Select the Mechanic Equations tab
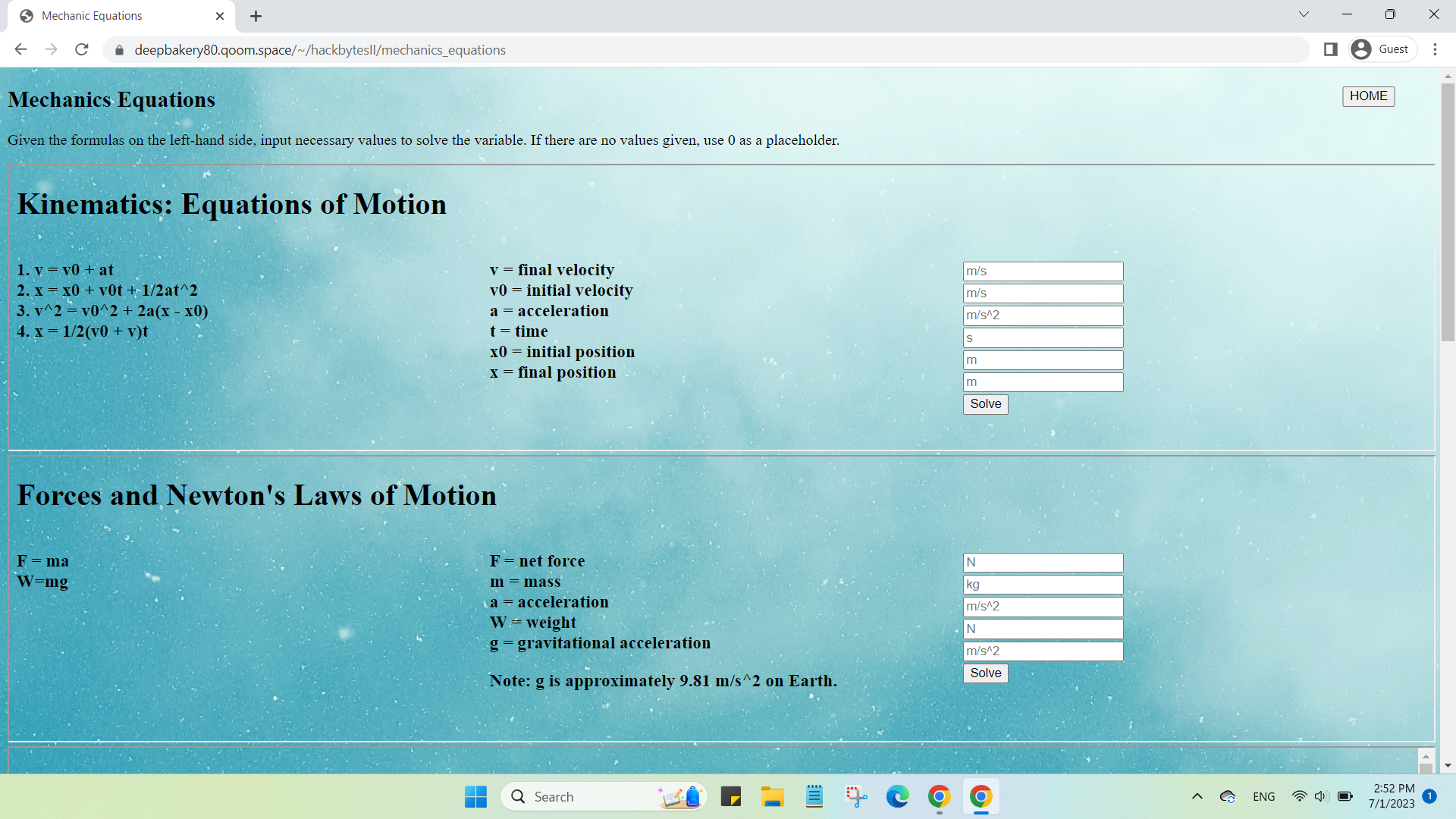 pos(121,16)
